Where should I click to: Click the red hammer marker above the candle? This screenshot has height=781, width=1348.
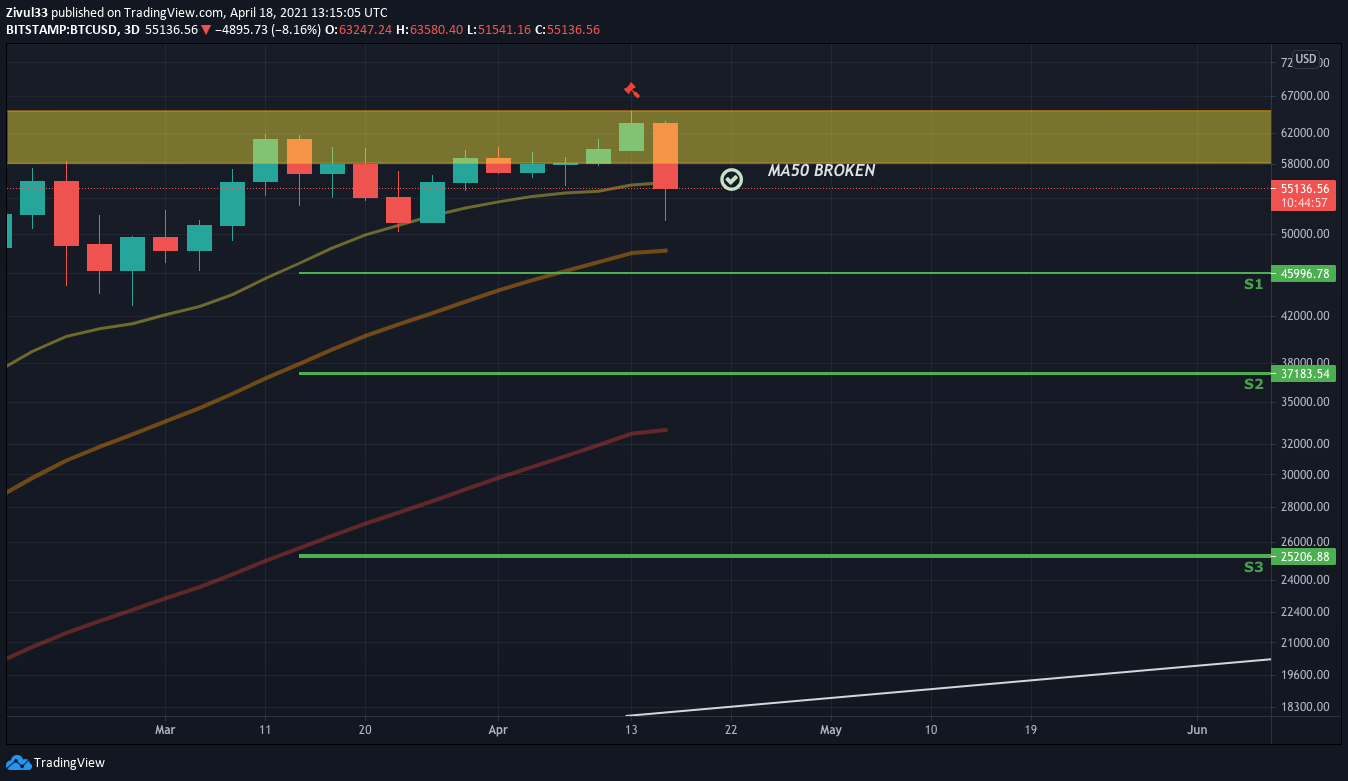631,90
